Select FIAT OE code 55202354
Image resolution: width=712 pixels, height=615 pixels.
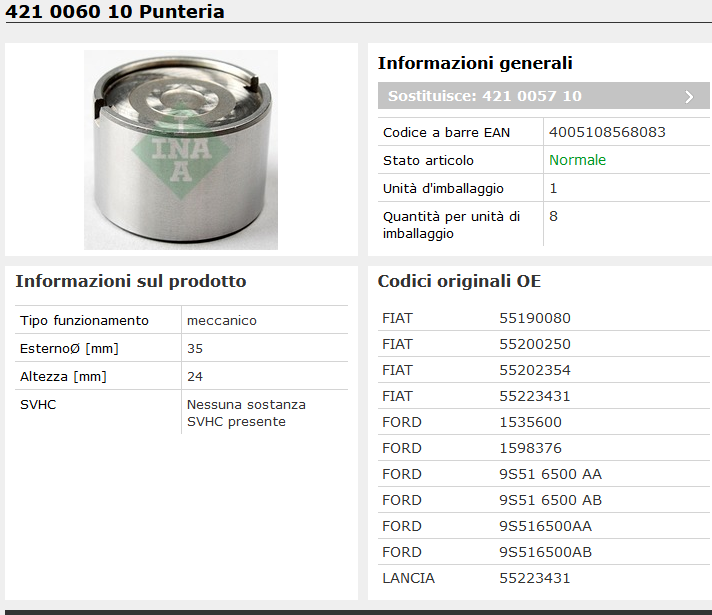pos(535,370)
